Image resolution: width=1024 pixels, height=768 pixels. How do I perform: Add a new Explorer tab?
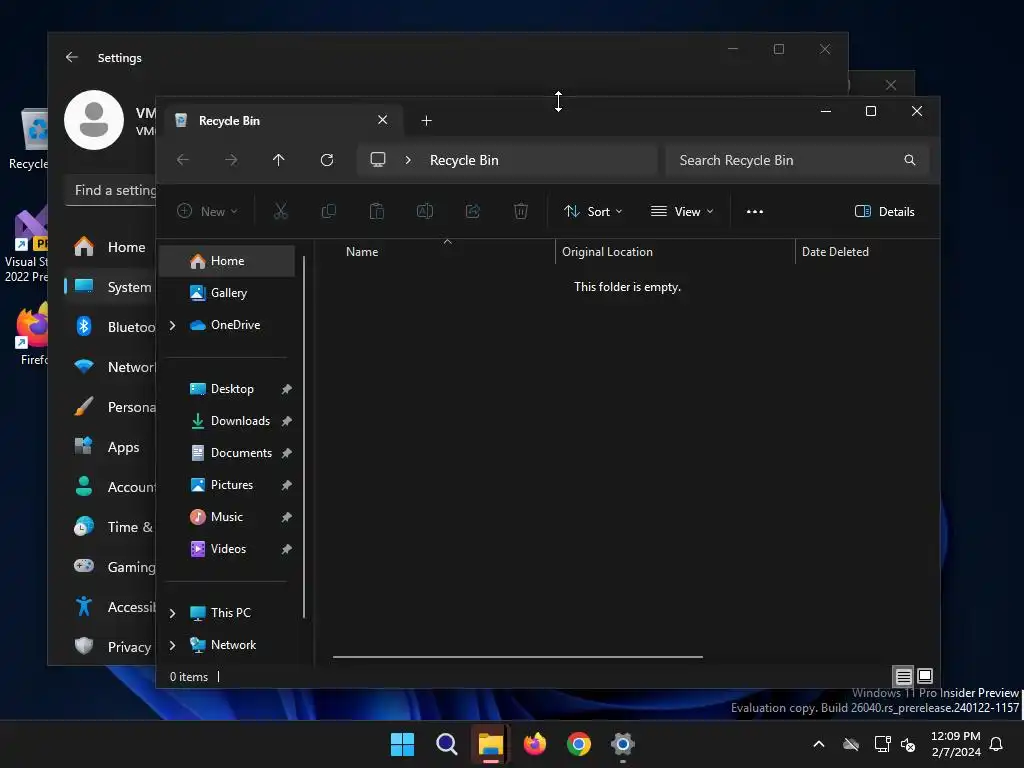(x=426, y=121)
